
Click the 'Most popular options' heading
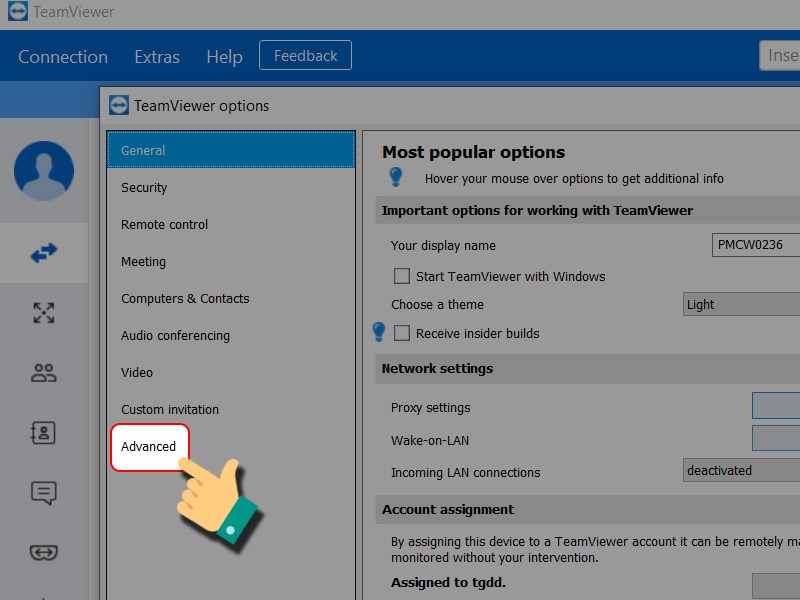(473, 152)
